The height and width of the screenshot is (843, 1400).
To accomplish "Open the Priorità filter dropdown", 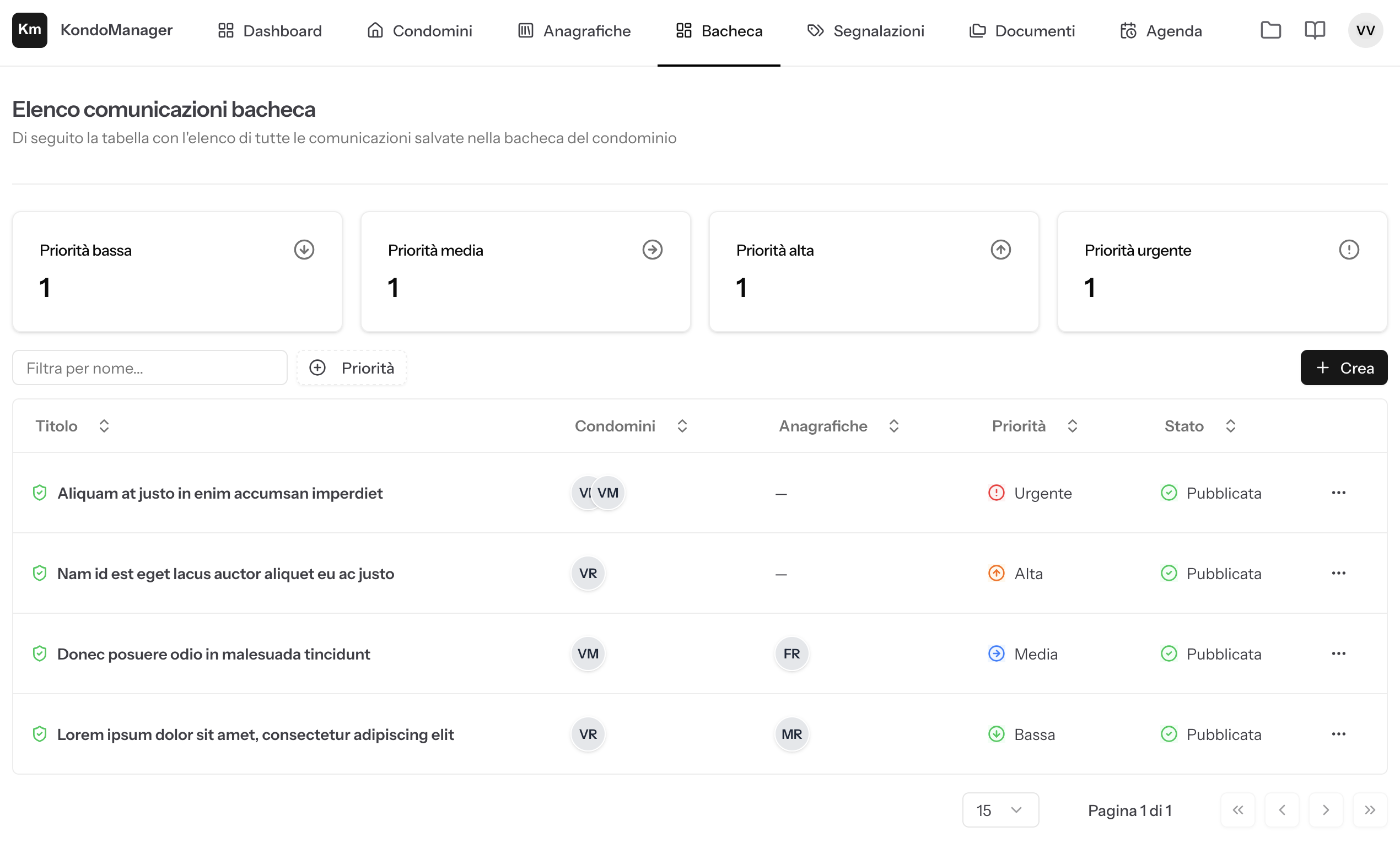I will point(352,368).
